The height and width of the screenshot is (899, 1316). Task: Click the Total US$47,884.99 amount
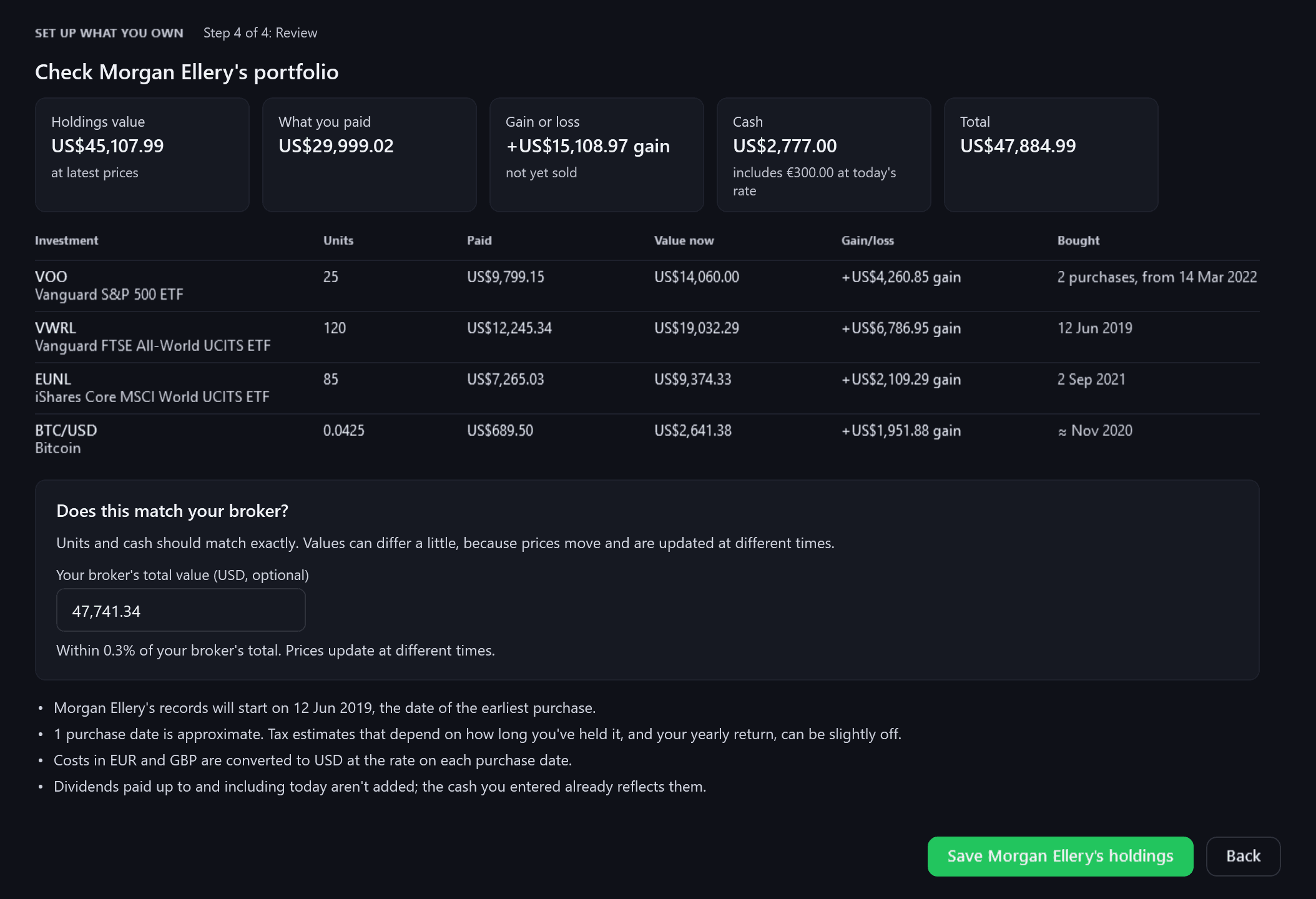[x=1018, y=146]
